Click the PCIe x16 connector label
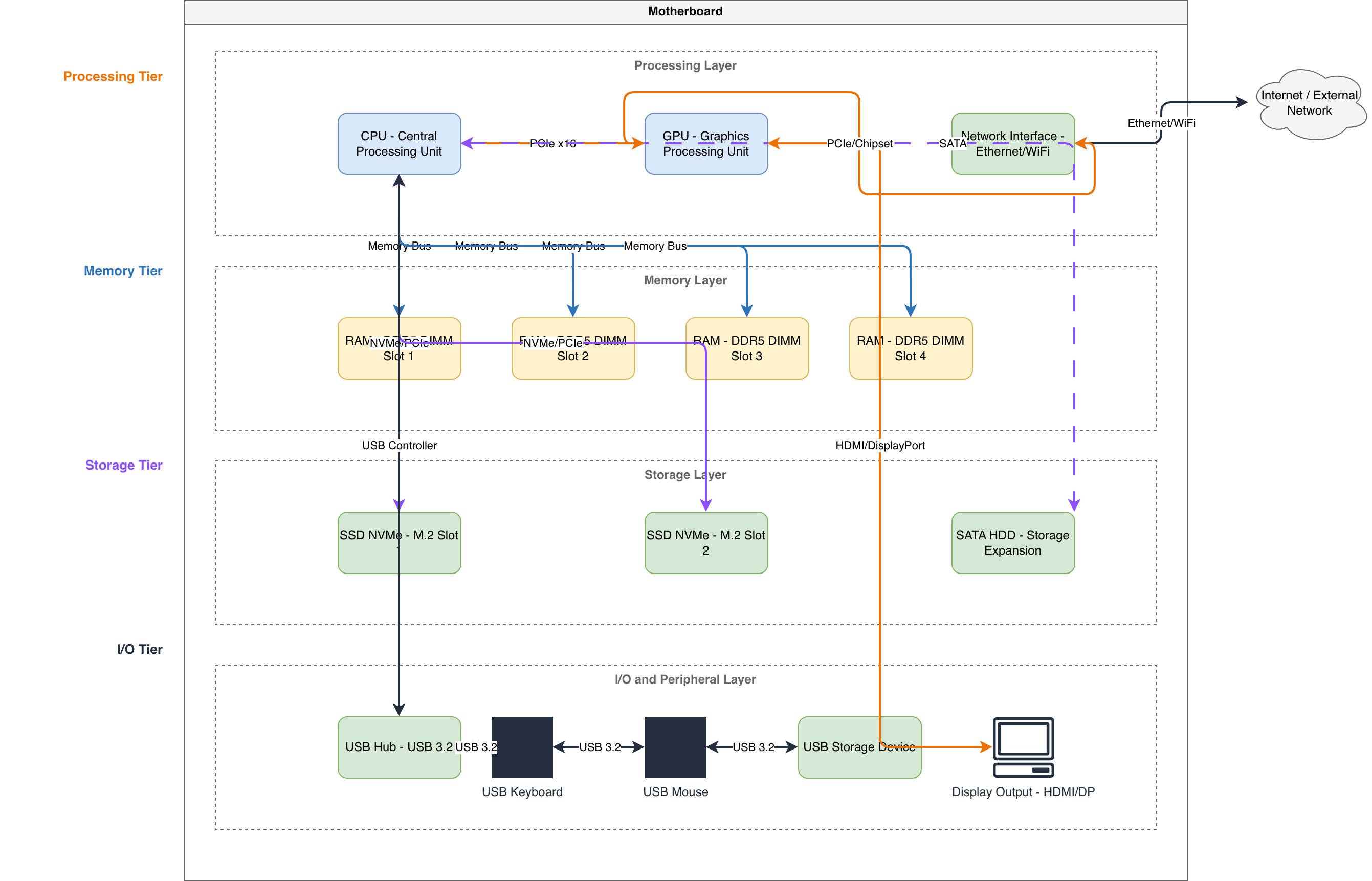The width and height of the screenshot is (1372, 881). (552, 144)
